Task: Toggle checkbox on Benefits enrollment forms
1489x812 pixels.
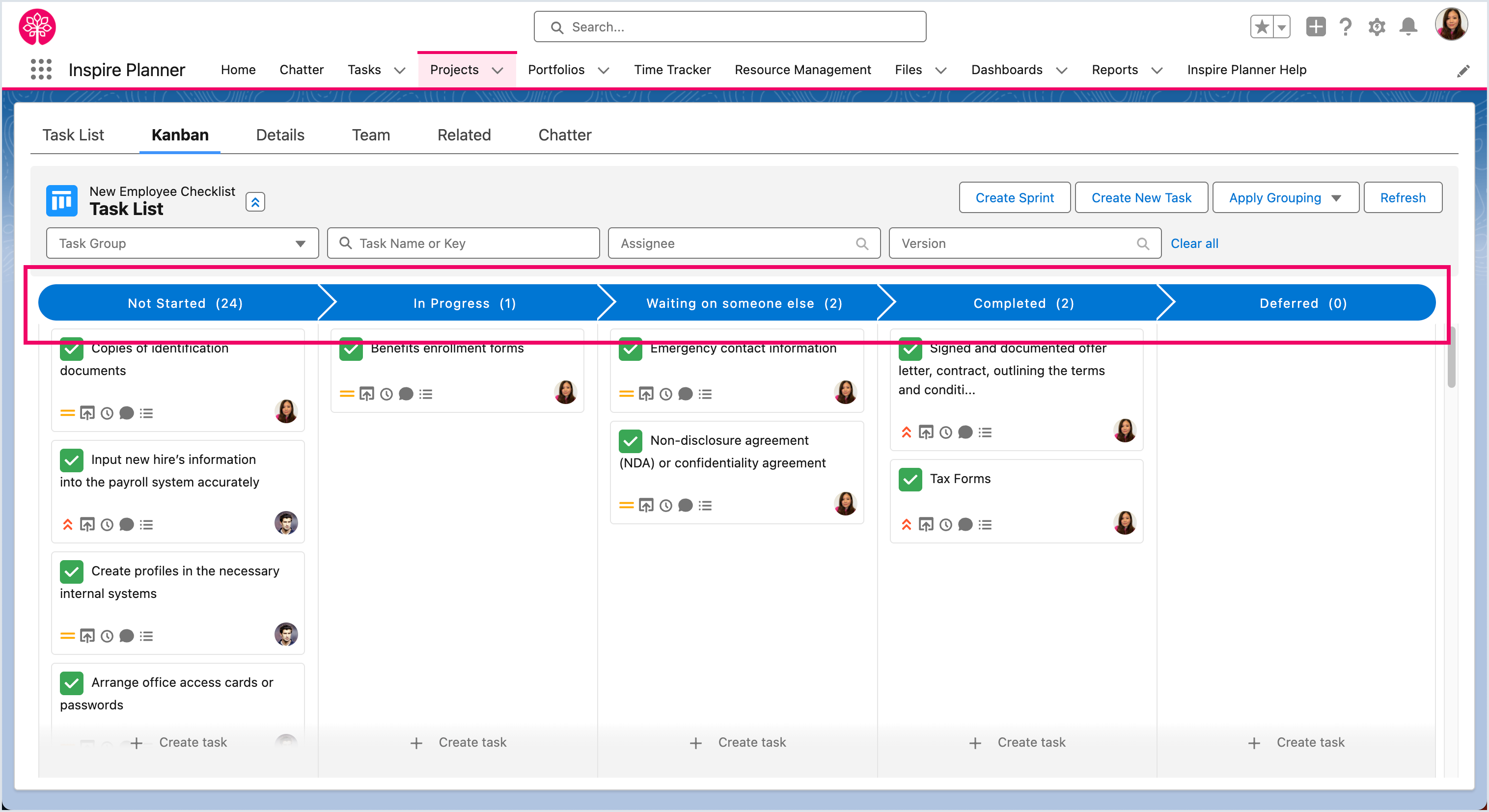Action: coord(351,349)
